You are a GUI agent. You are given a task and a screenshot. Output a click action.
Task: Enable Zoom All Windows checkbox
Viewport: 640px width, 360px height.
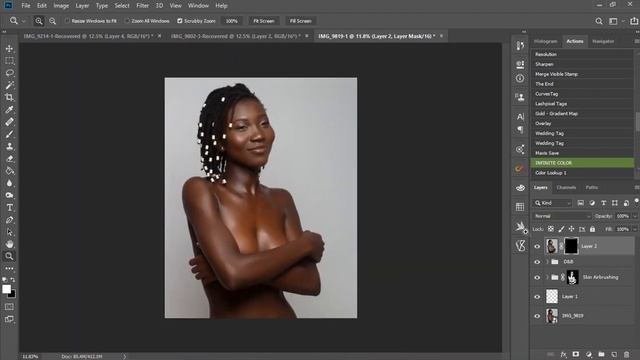[x=127, y=21]
